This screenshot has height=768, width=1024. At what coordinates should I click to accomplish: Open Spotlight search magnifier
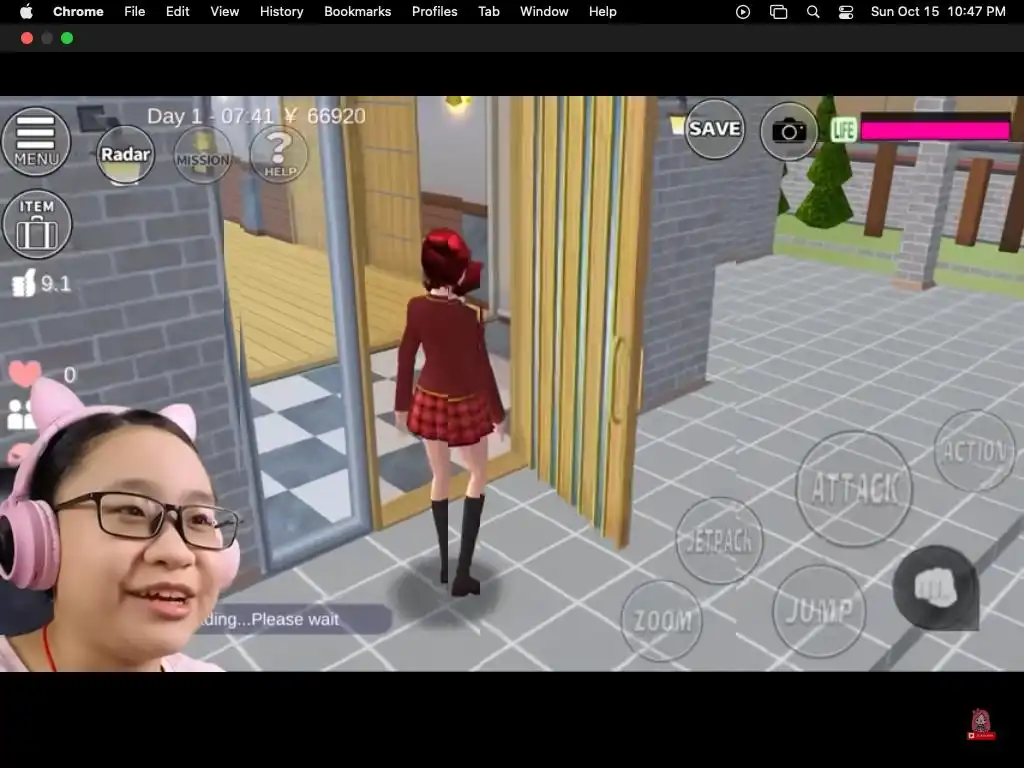(x=813, y=12)
